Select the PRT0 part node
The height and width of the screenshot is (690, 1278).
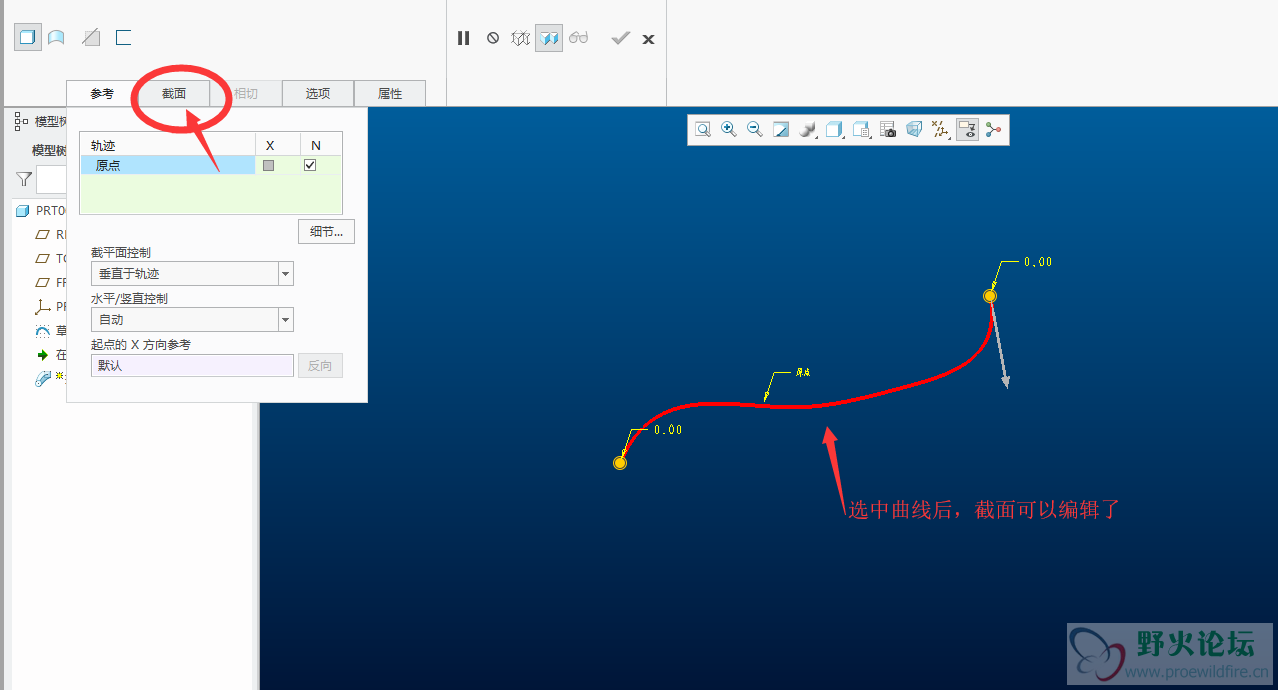click(x=41, y=210)
